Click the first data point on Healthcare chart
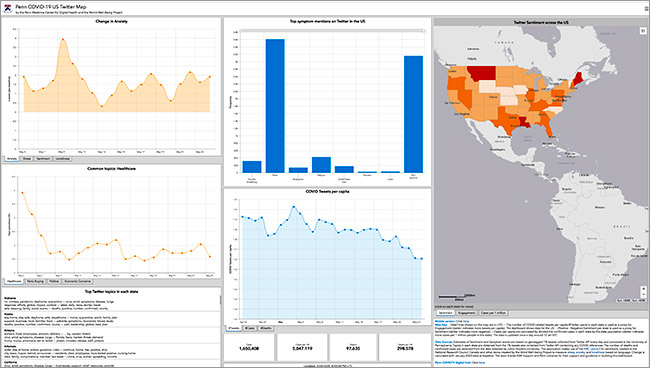Image resolution: width=650 pixels, height=368 pixels. [22, 193]
